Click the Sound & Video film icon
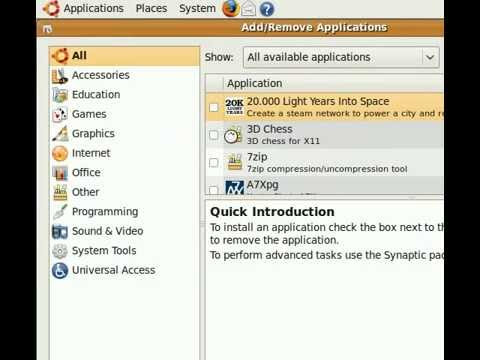 (x=60, y=232)
